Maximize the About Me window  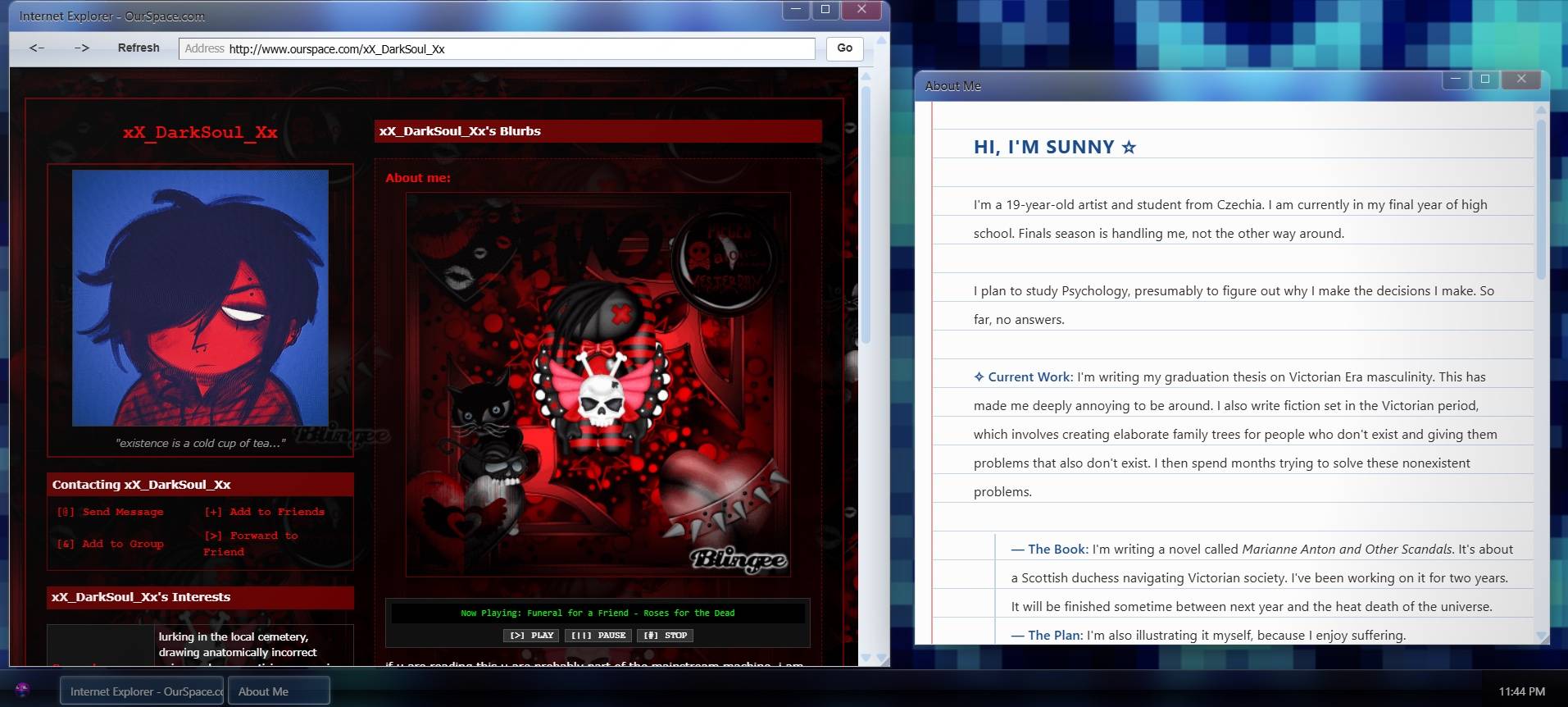1484,80
